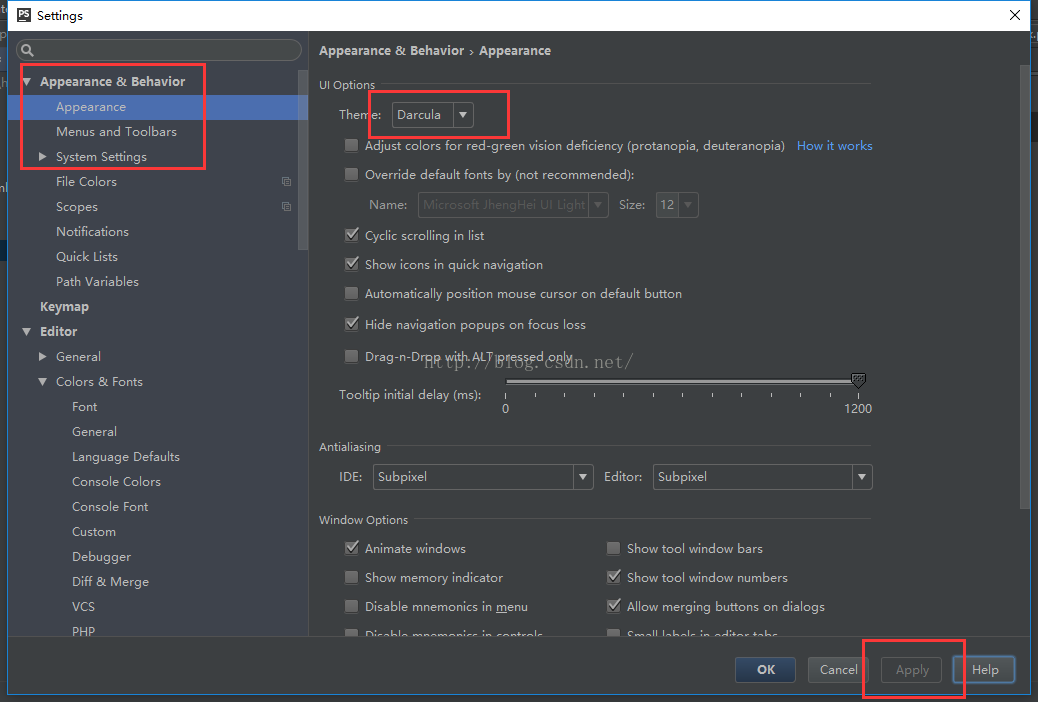This screenshot has height=702, width=1038.
Task: Click the project-level icon beside File Colors
Action: tap(287, 182)
